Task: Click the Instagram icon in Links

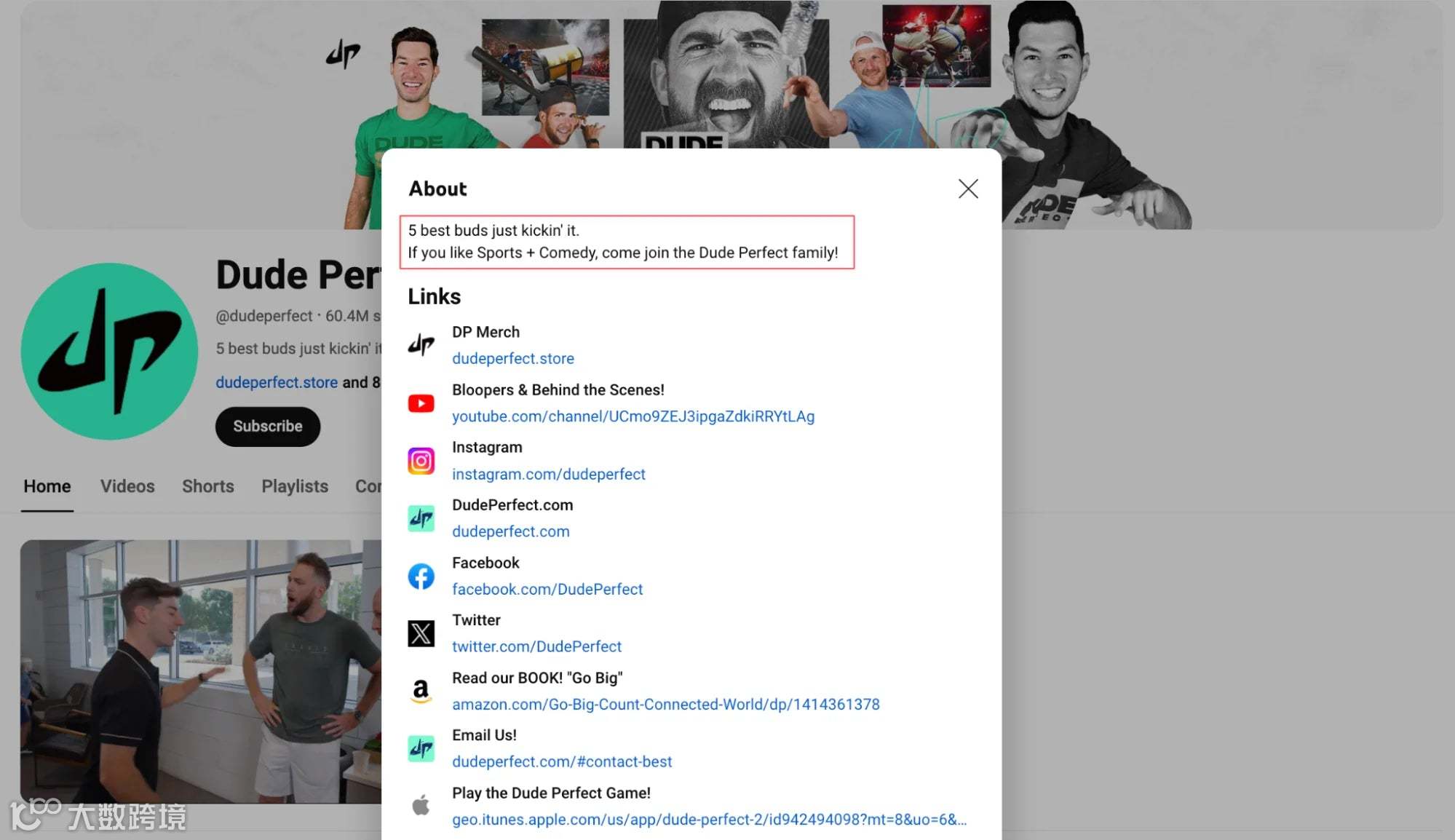Action: [421, 461]
